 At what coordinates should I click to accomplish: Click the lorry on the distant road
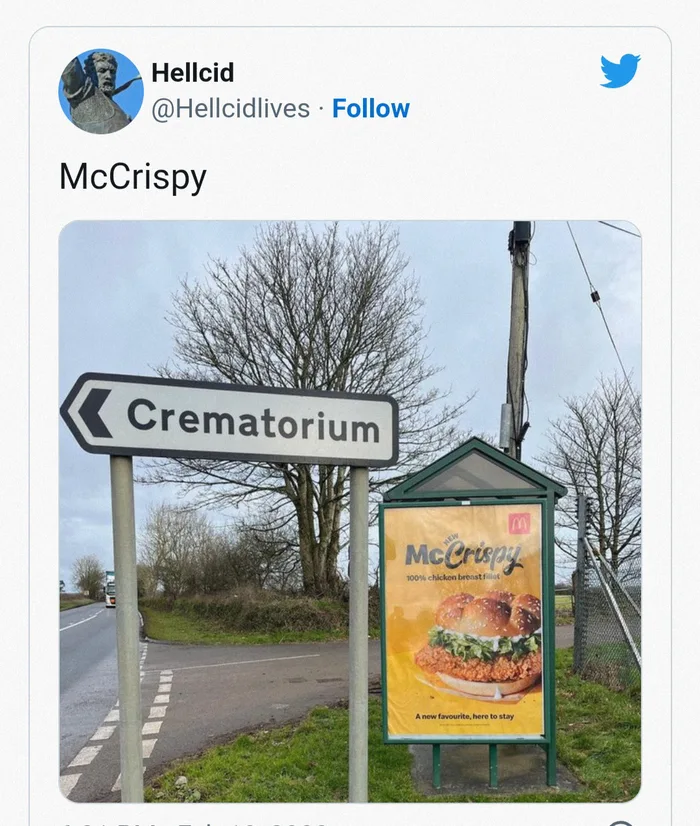[x=110, y=589]
